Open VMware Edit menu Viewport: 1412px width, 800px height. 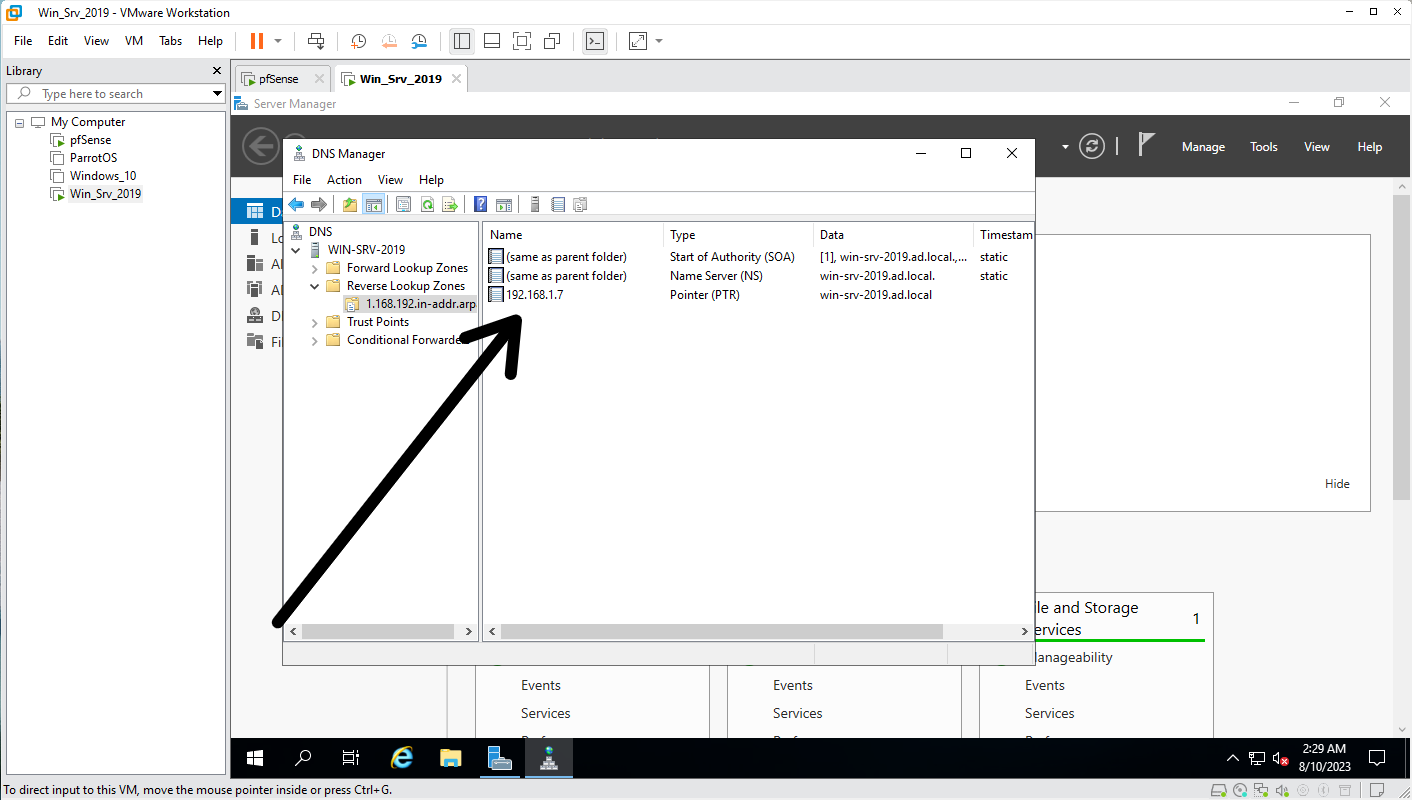coord(58,41)
